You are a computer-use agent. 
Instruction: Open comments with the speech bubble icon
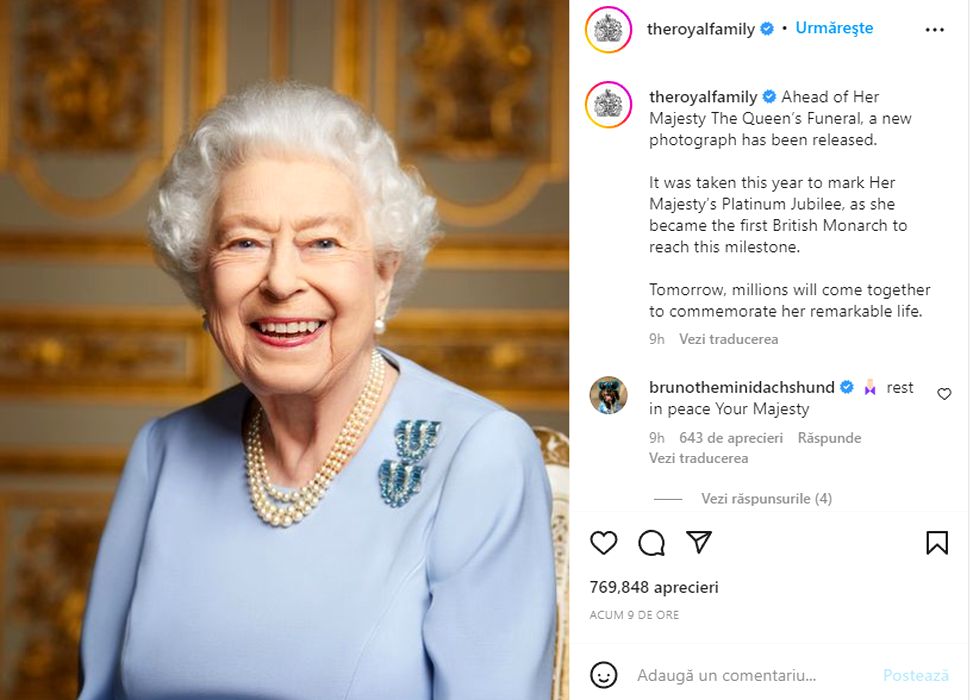(x=651, y=543)
